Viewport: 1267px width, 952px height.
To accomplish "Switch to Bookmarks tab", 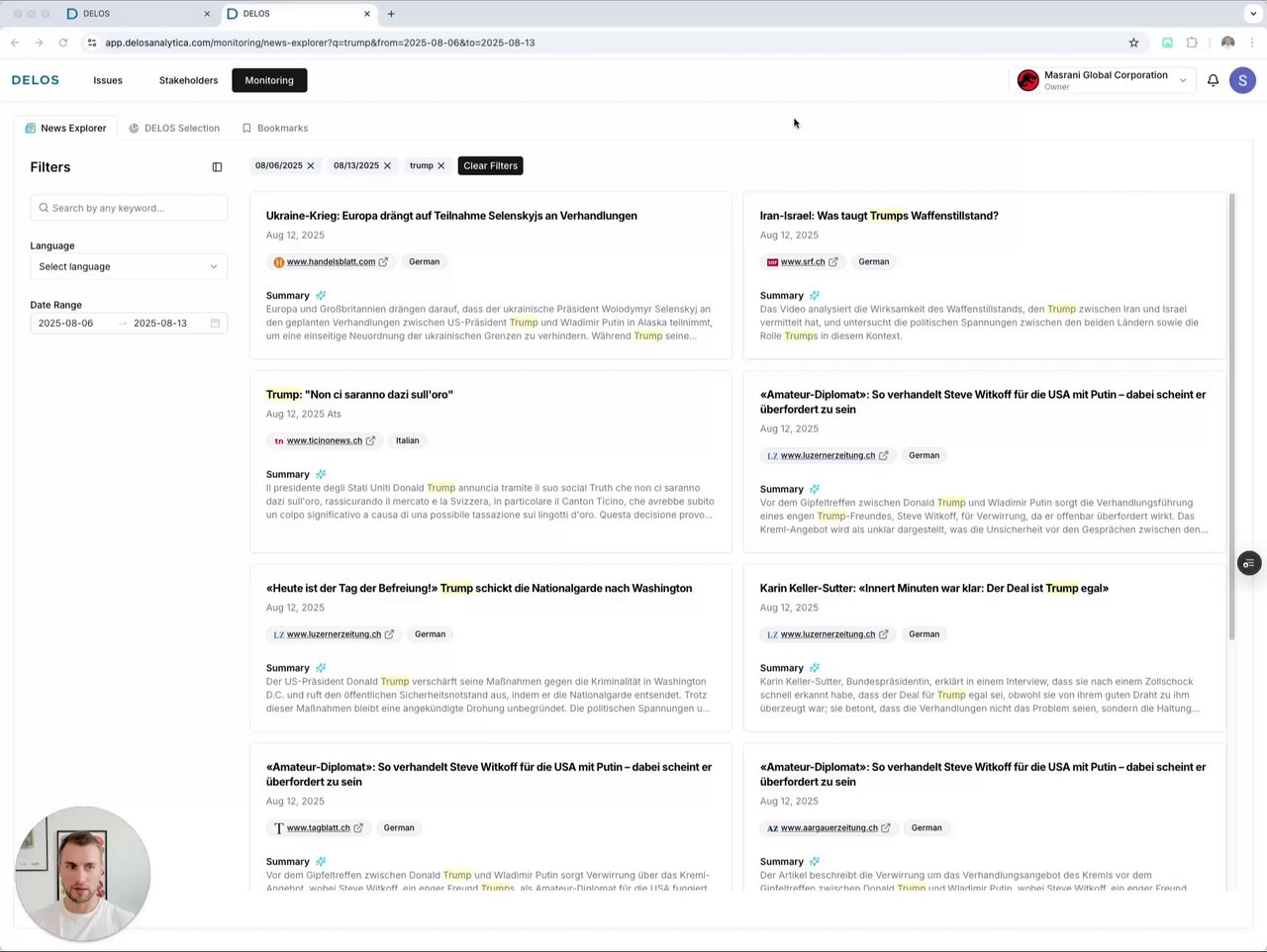I will [275, 129].
